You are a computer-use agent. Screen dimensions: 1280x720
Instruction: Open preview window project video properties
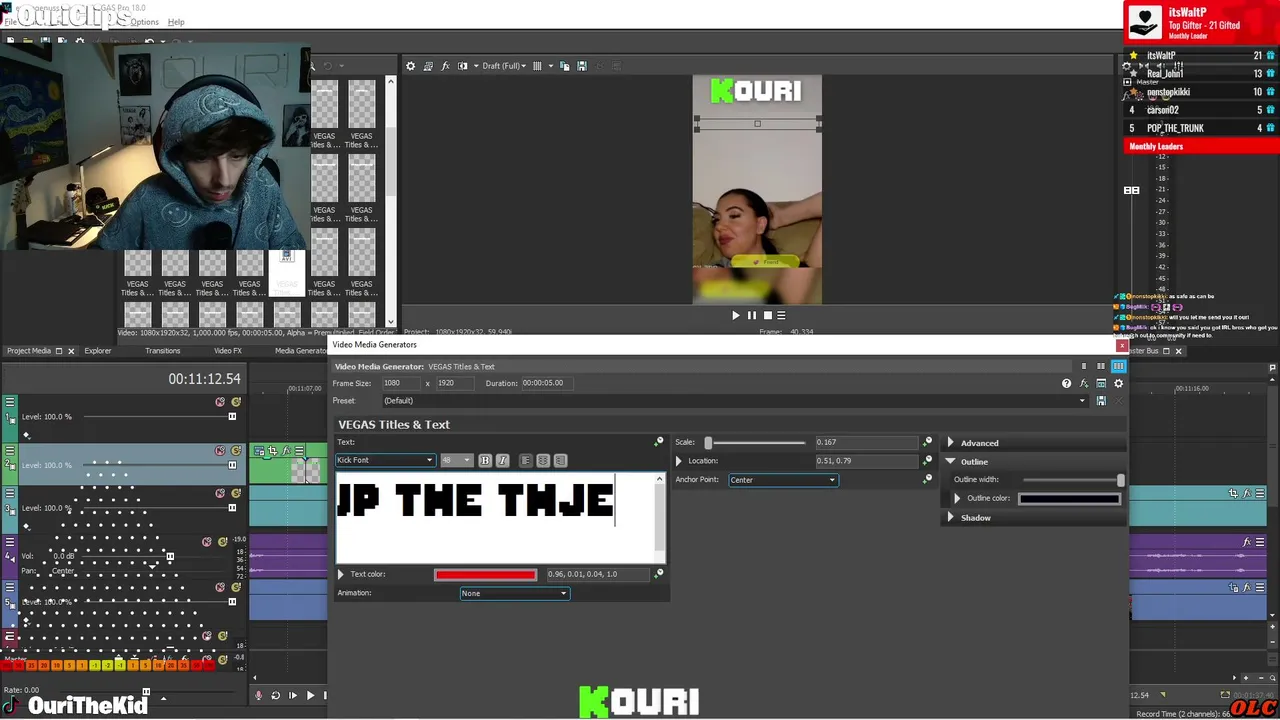[410, 66]
